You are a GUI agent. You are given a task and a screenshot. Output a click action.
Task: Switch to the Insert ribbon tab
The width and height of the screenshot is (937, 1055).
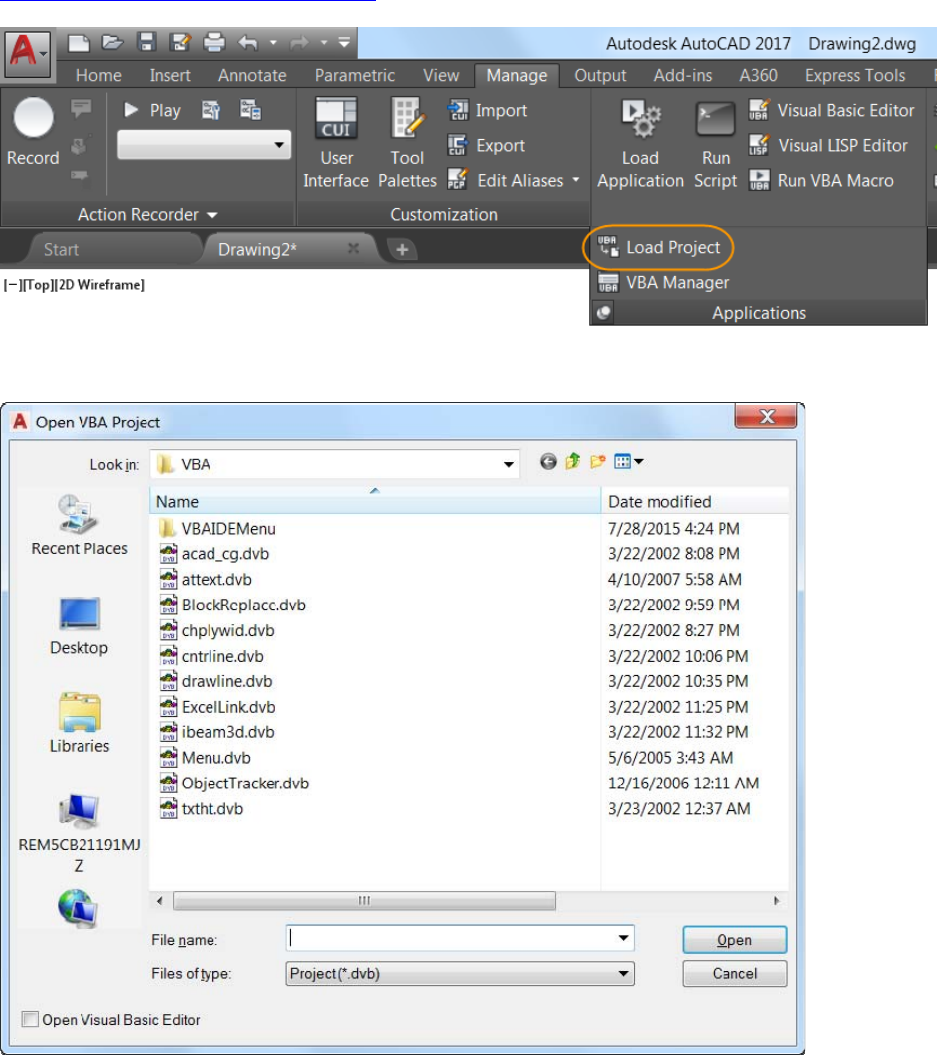pyautogui.click(x=170, y=75)
